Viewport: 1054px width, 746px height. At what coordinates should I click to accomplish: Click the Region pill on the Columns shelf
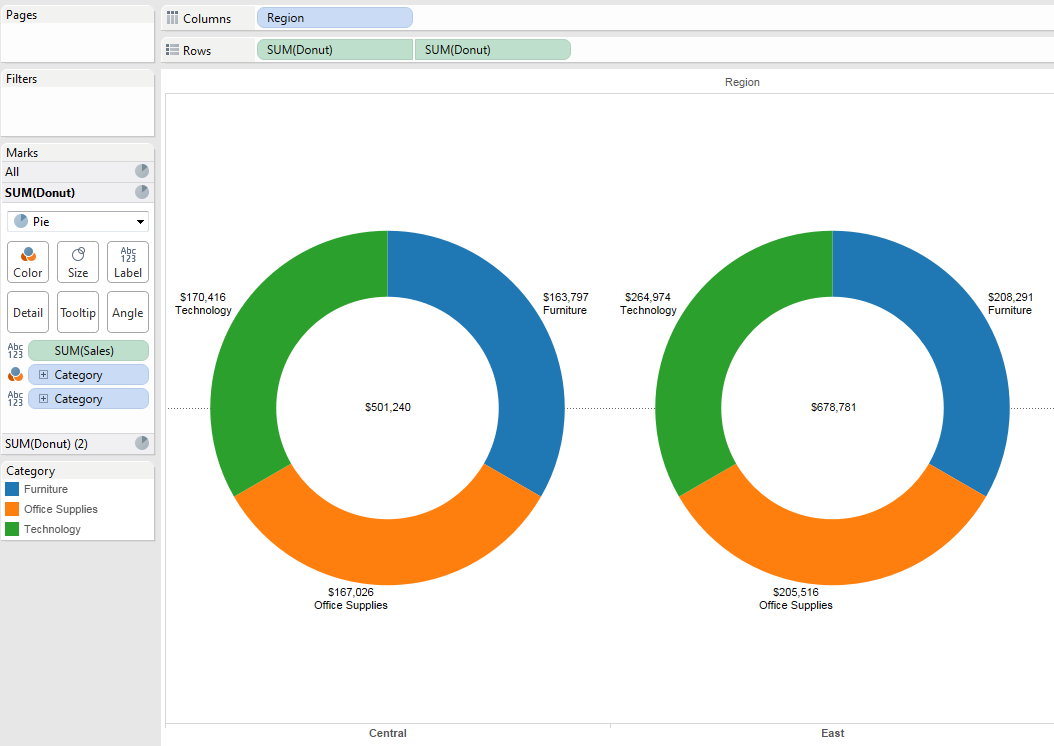click(x=334, y=17)
